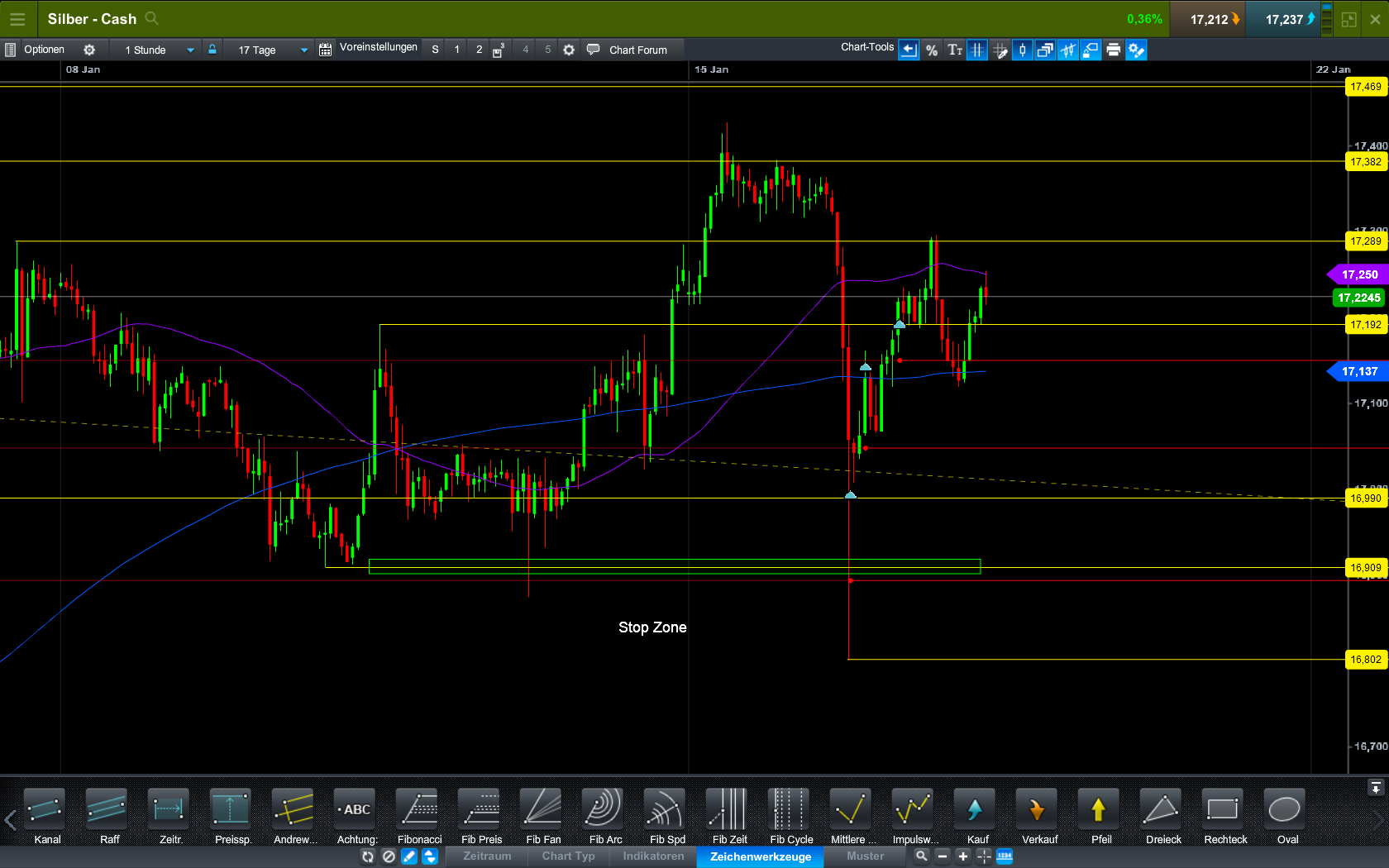Screen dimensions: 1389x868
Task: Select the Oval drawing tool
Action: coord(1286,814)
